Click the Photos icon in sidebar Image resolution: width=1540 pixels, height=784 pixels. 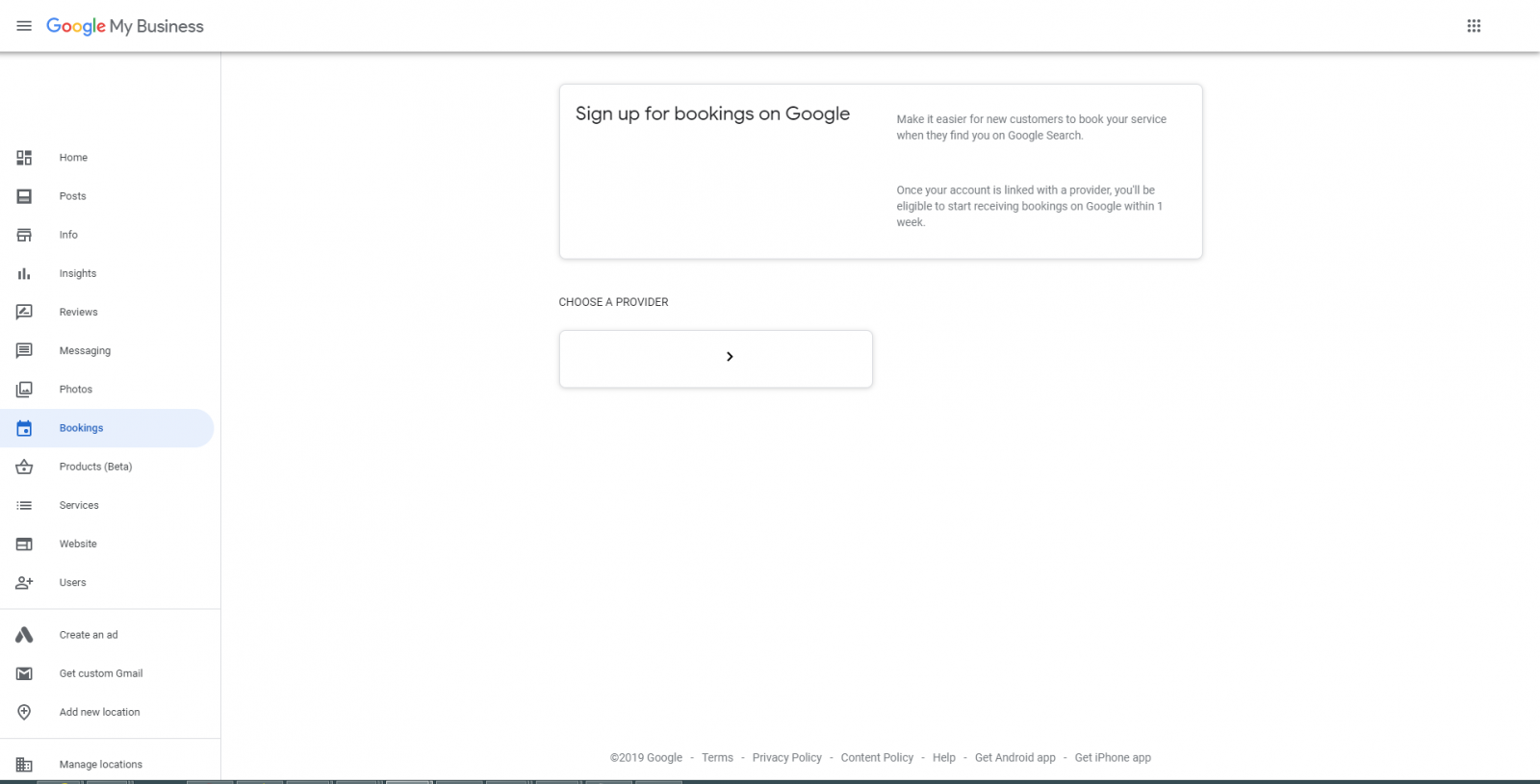[x=24, y=390]
